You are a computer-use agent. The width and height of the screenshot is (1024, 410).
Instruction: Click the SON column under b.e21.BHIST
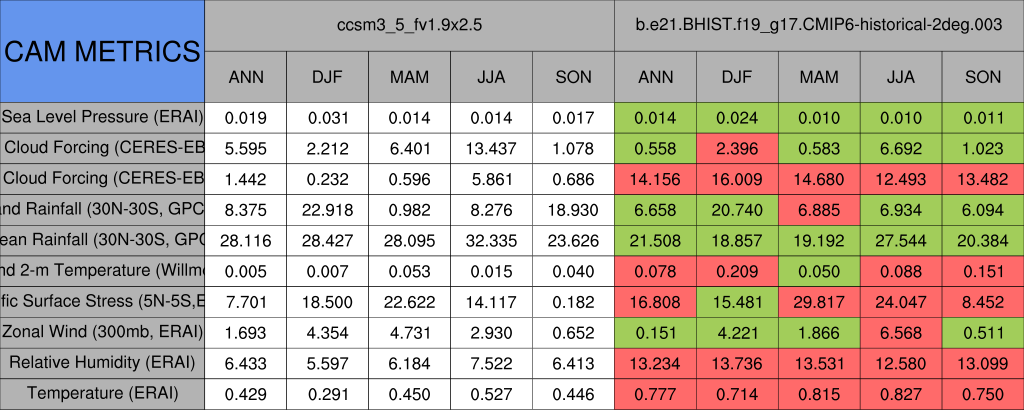coord(983,76)
